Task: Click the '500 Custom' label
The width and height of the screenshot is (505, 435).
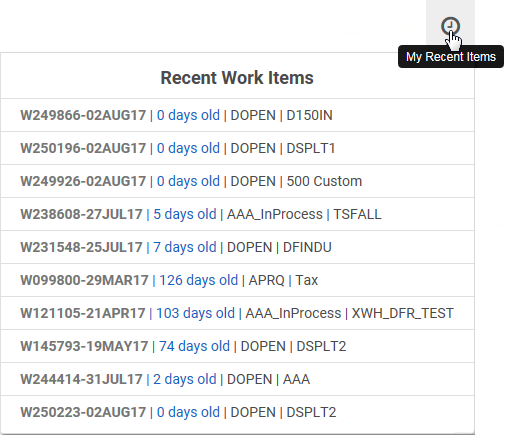Action: pos(324,181)
